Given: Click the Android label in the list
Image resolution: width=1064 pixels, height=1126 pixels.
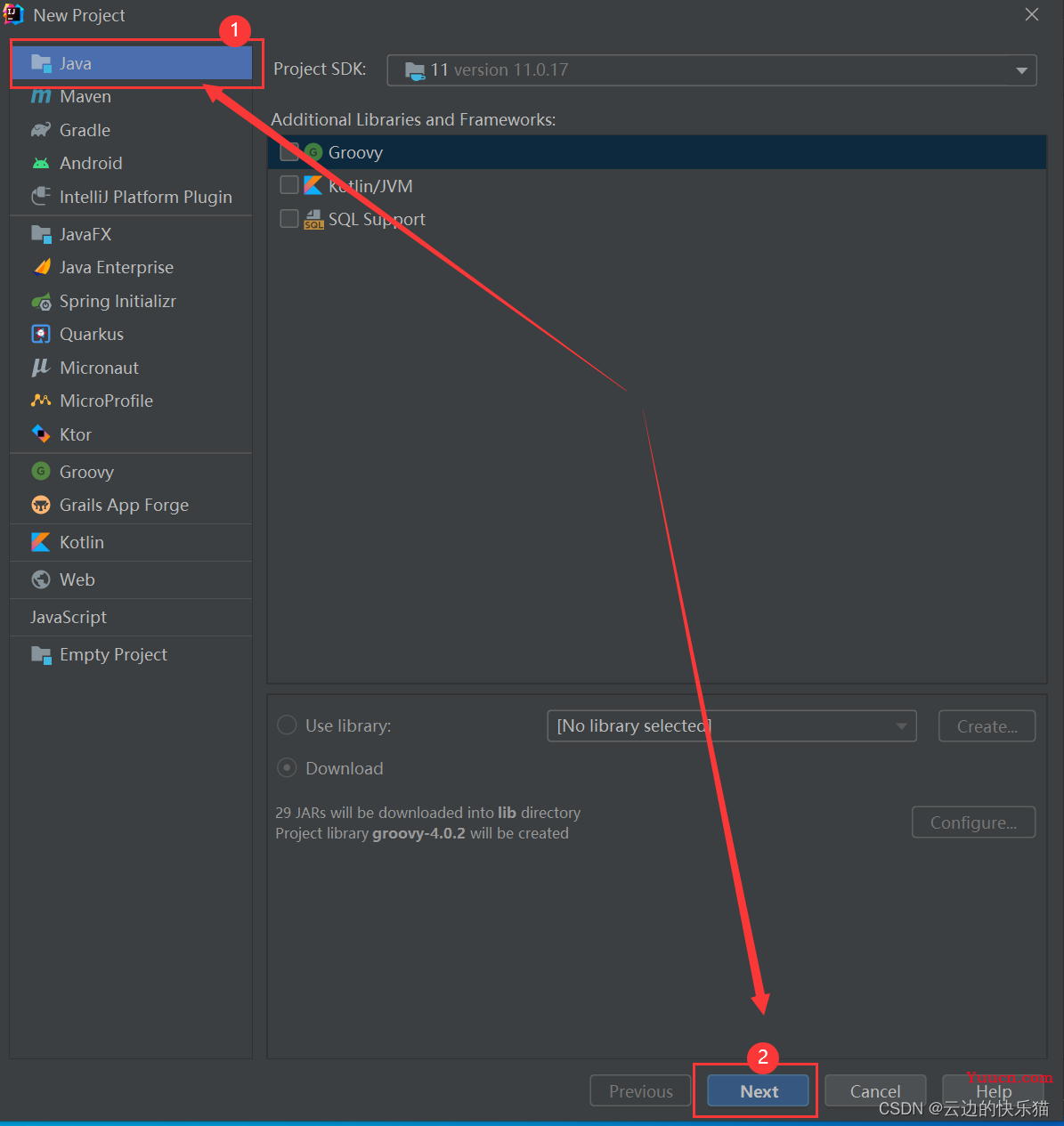Looking at the screenshot, I should click(91, 163).
